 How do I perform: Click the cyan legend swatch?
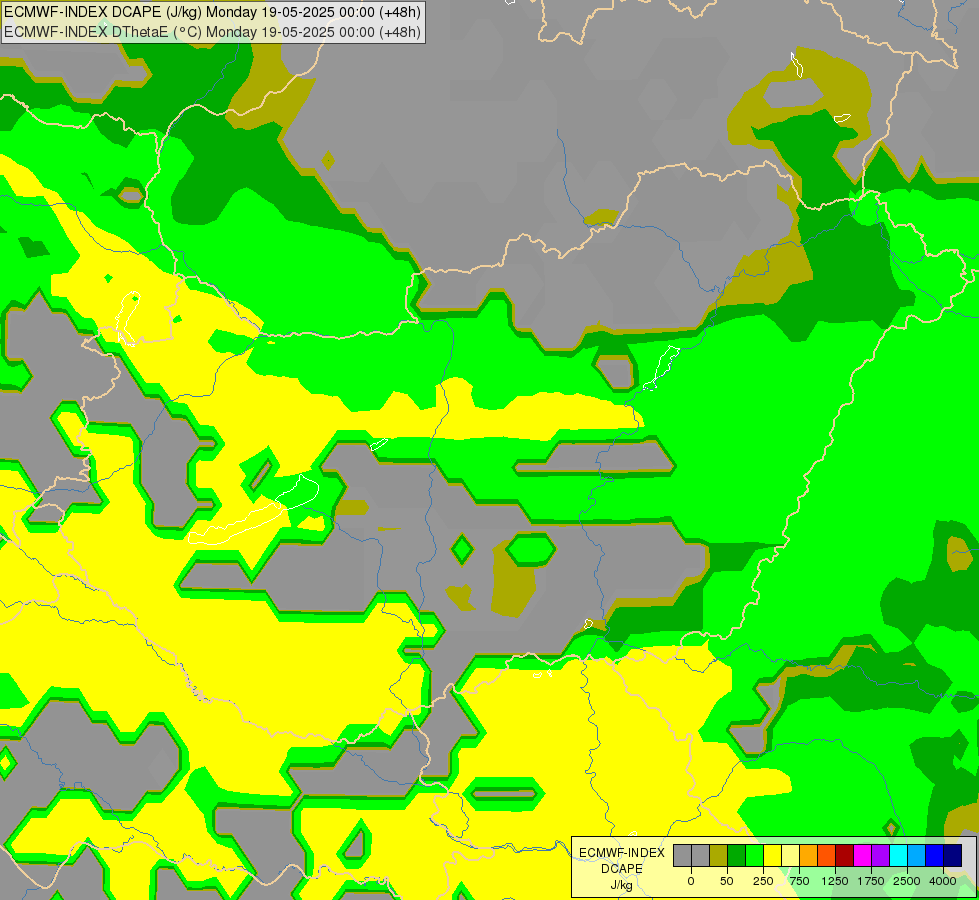pos(899,855)
